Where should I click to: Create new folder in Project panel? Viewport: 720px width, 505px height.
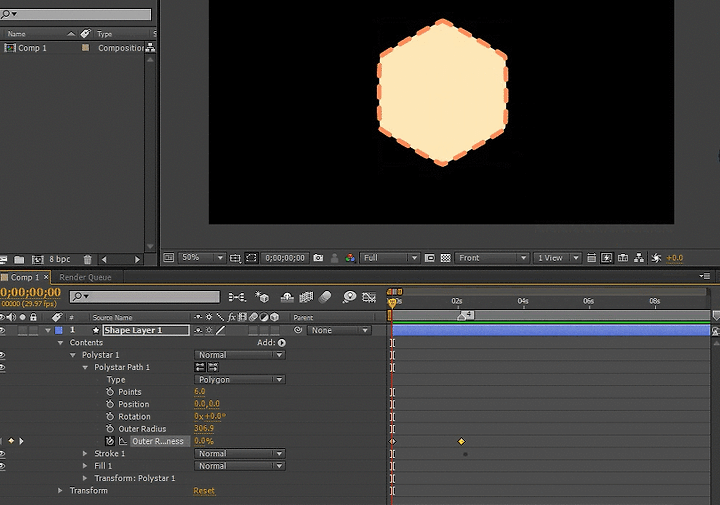coord(19,259)
